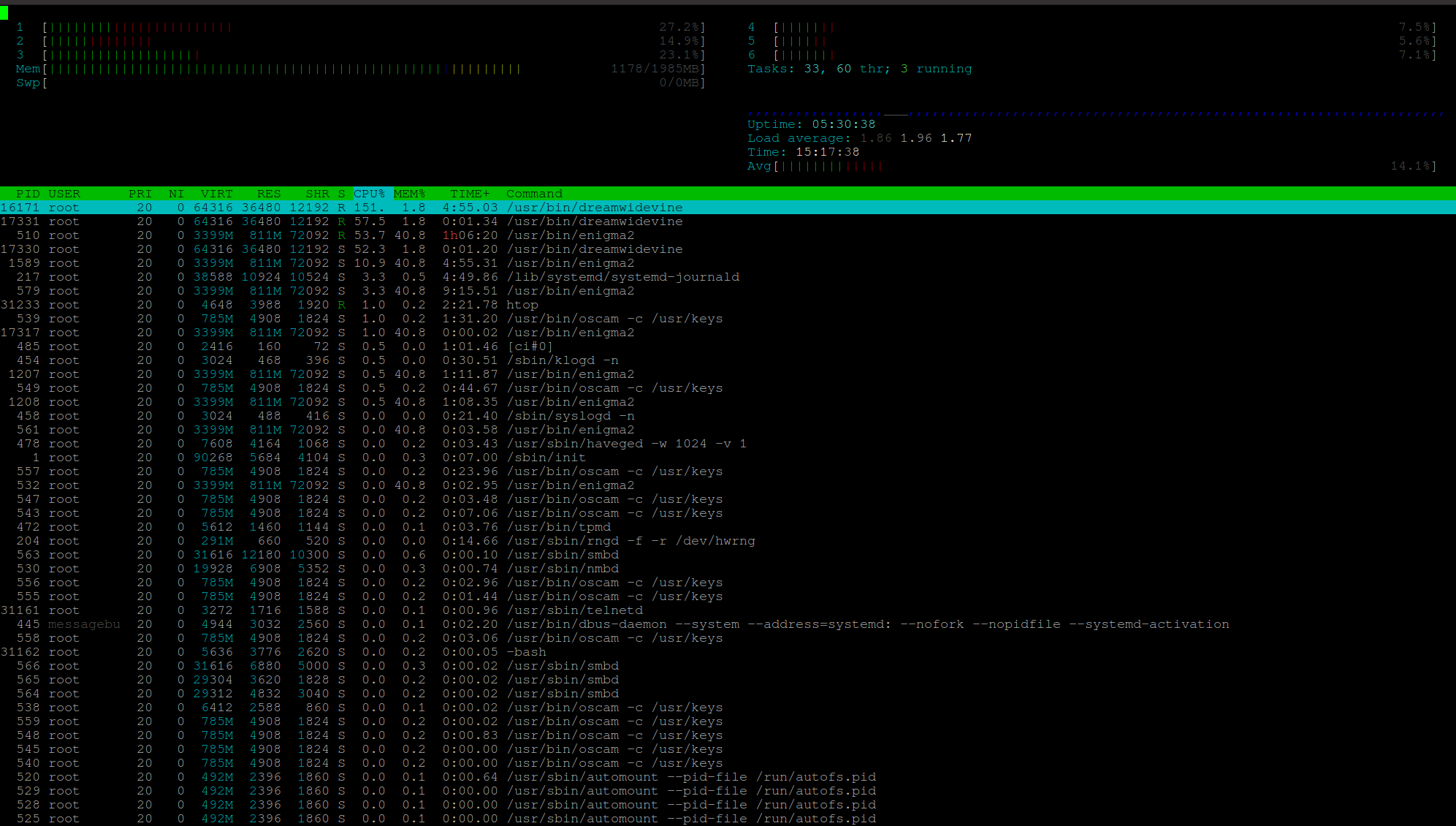
Task: Select the telnetd process row
Action: click(575, 610)
